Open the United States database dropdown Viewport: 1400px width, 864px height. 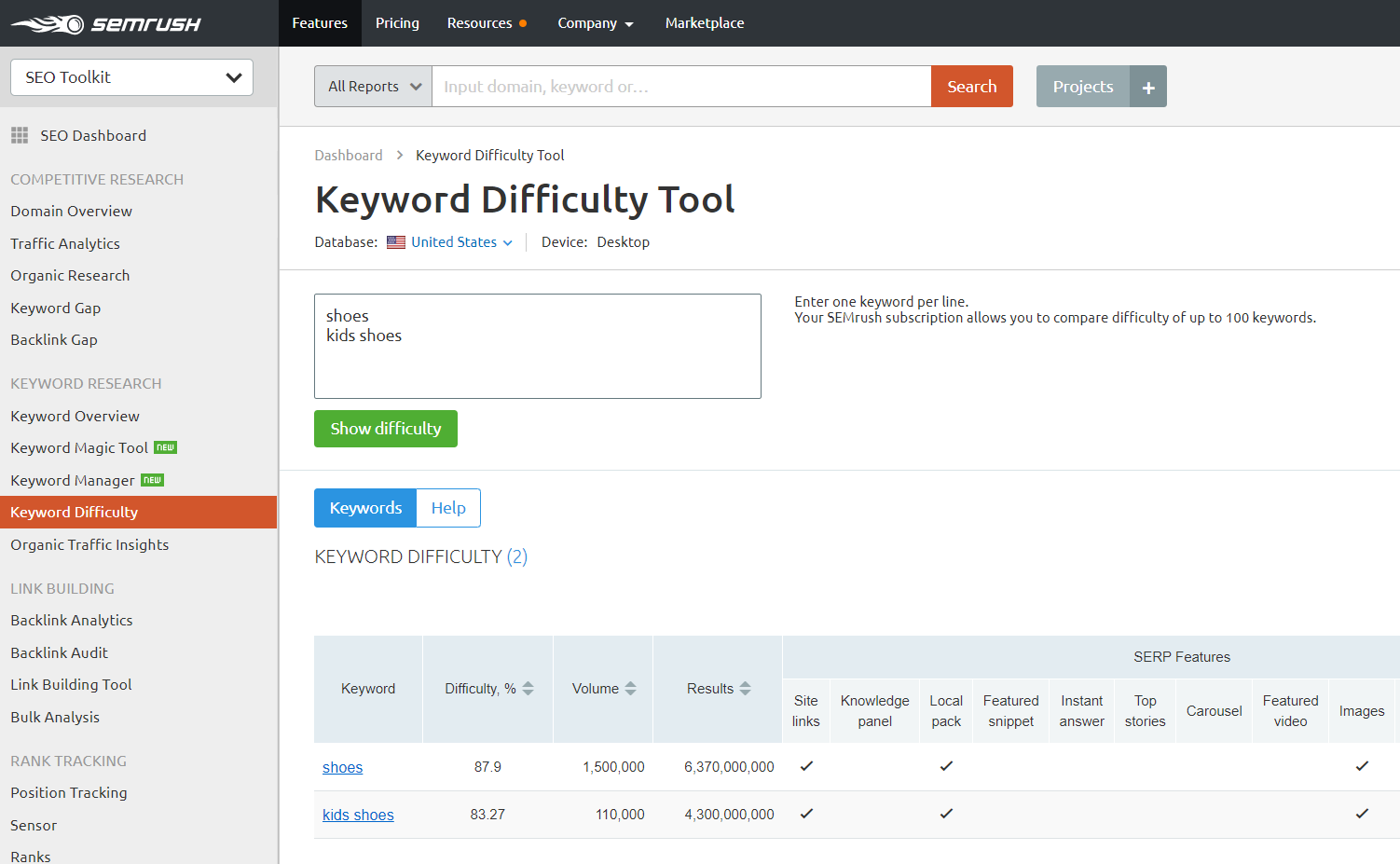pos(456,241)
